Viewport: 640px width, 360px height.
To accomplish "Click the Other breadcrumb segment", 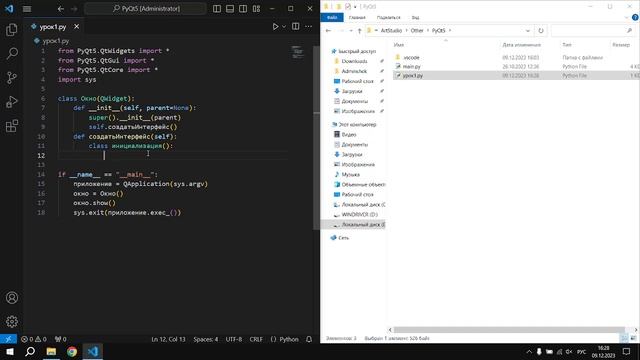I will 417,31.
